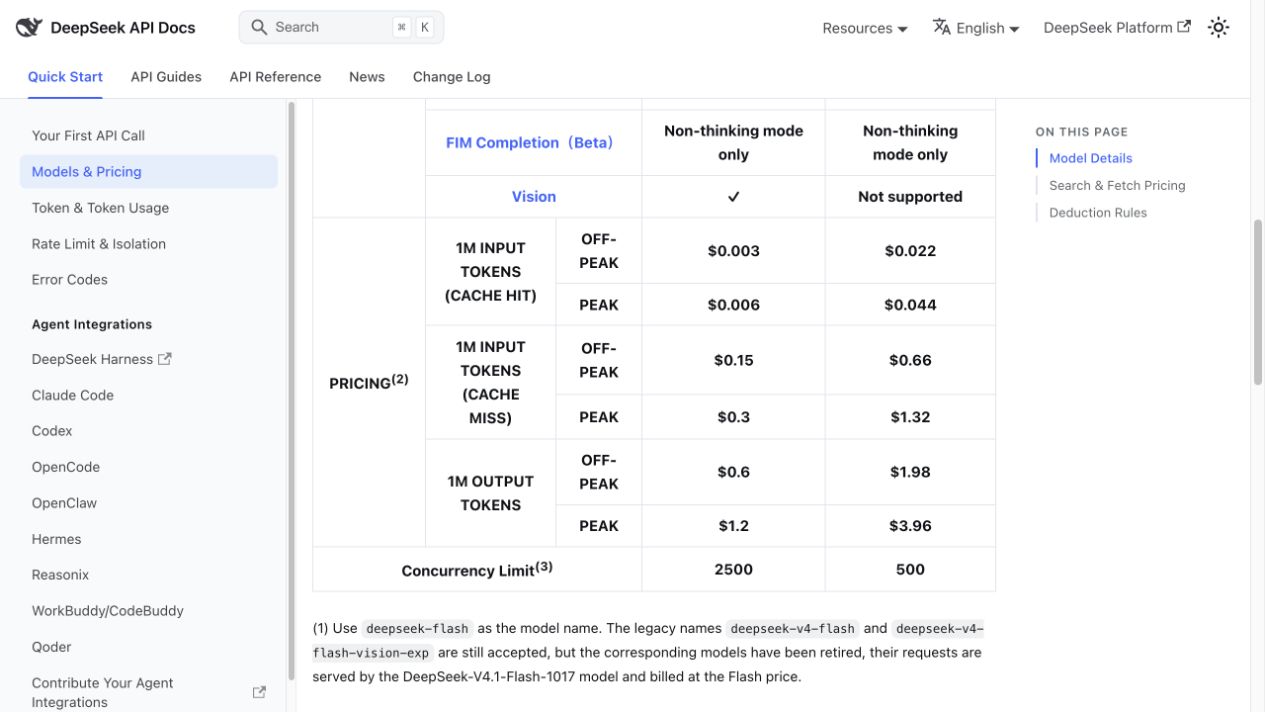
Task: Switch to the API Reference tab
Action: (275, 77)
